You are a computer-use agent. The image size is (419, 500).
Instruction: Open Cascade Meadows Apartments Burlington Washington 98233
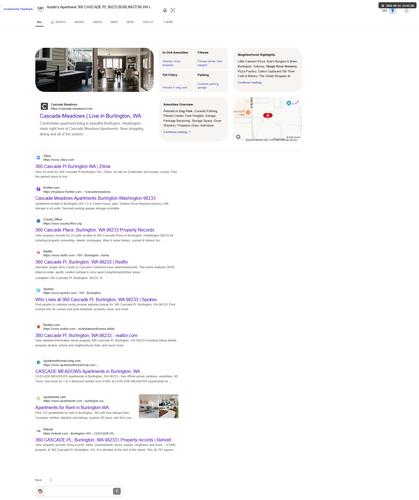pyautogui.click(x=95, y=198)
